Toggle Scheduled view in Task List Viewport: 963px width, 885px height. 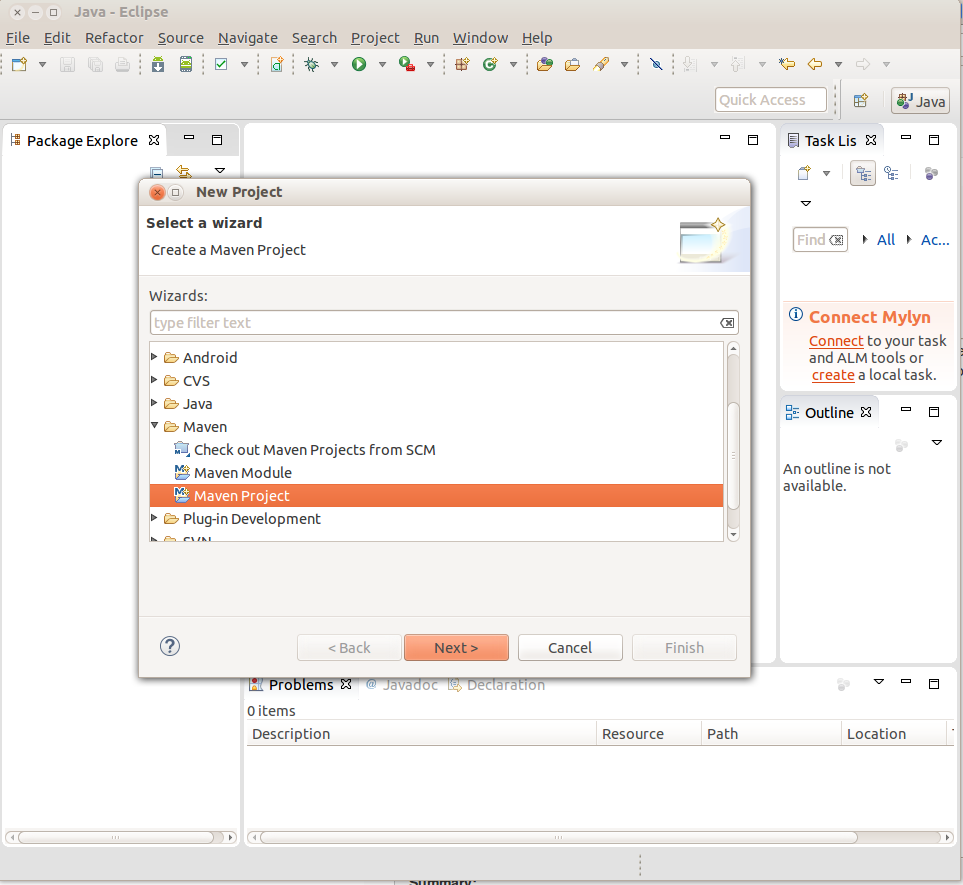tap(892, 173)
